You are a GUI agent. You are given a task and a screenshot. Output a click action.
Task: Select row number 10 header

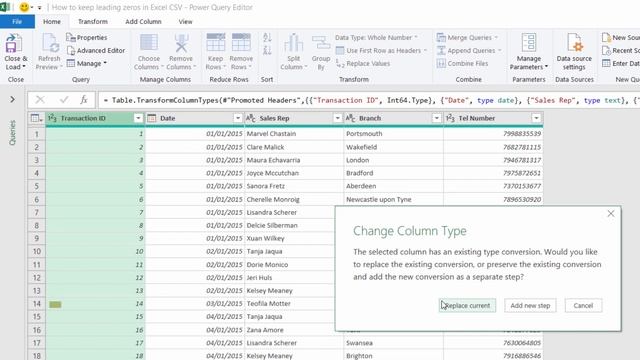(37, 251)
